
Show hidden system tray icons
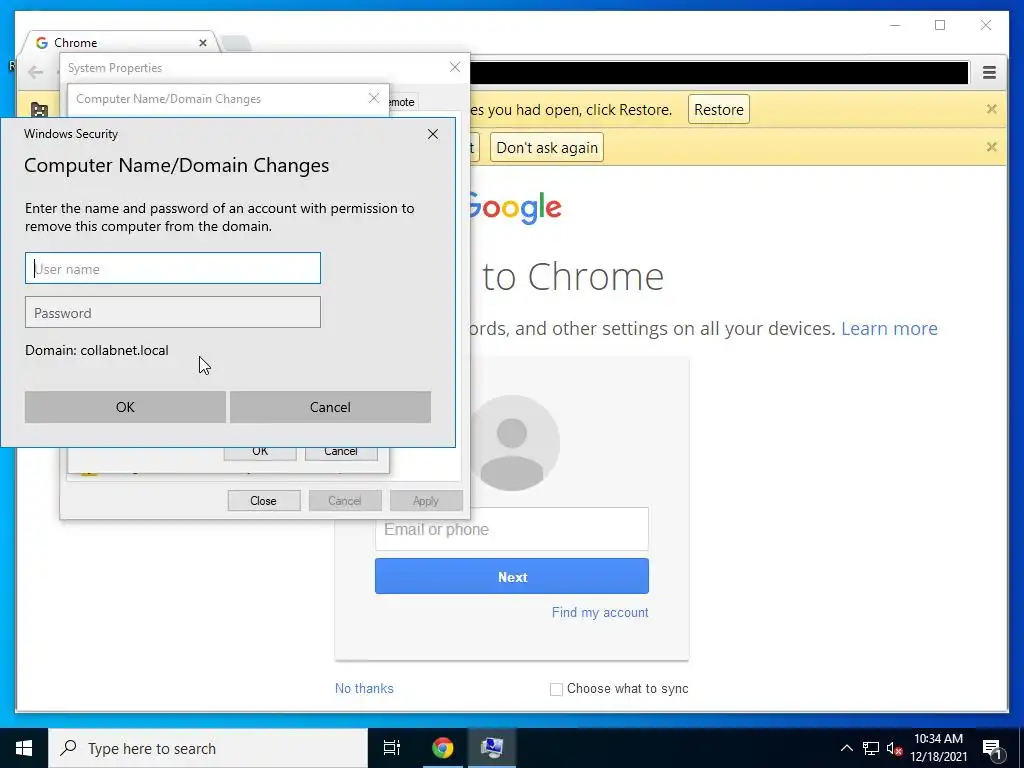pyautogui.click(x=846, y=748)
